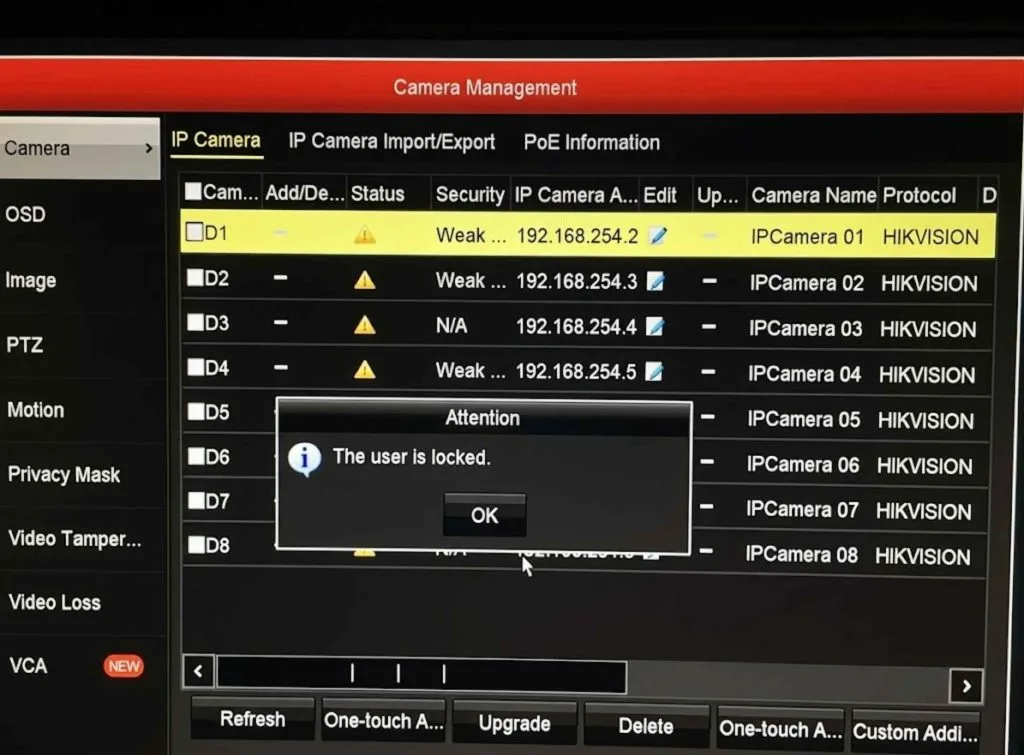Click the upgrade dash icon for IPCamera 06
The width and height of the screenshot is (1024, 755).
pyautogui.click(x=707, y=462)
